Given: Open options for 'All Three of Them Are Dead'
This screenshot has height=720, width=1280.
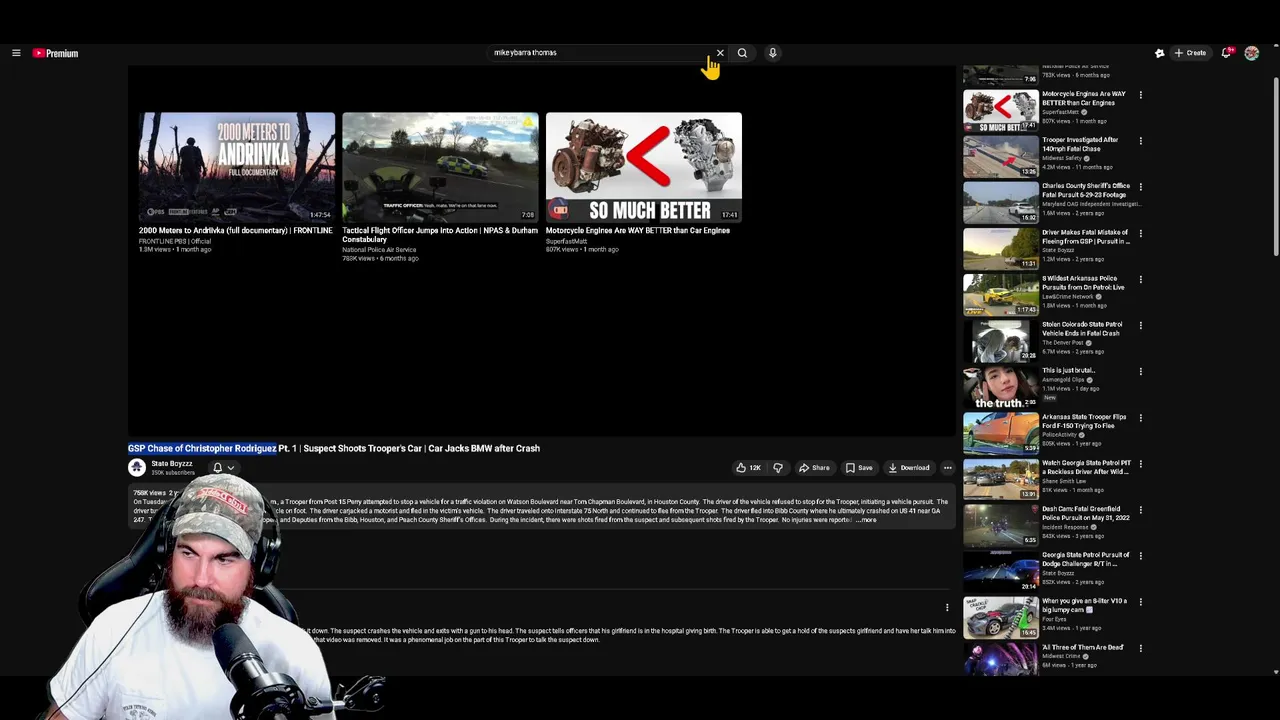Looking at the screenshot, I should coord(1140,647).
